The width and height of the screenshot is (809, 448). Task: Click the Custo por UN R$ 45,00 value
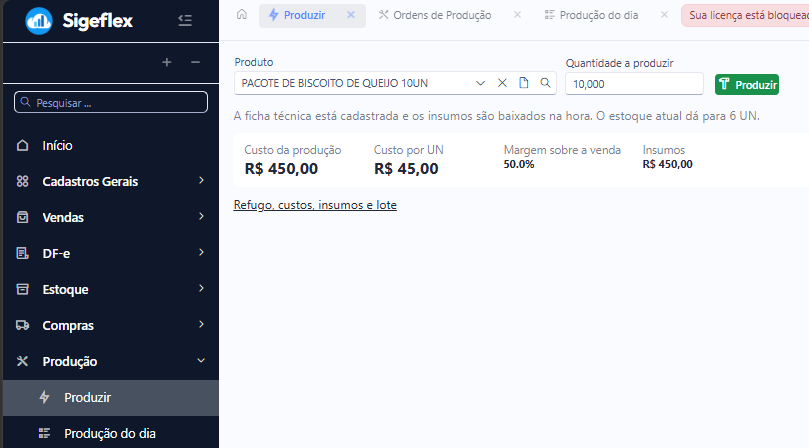pyautogui.click(x=406, y=169)
